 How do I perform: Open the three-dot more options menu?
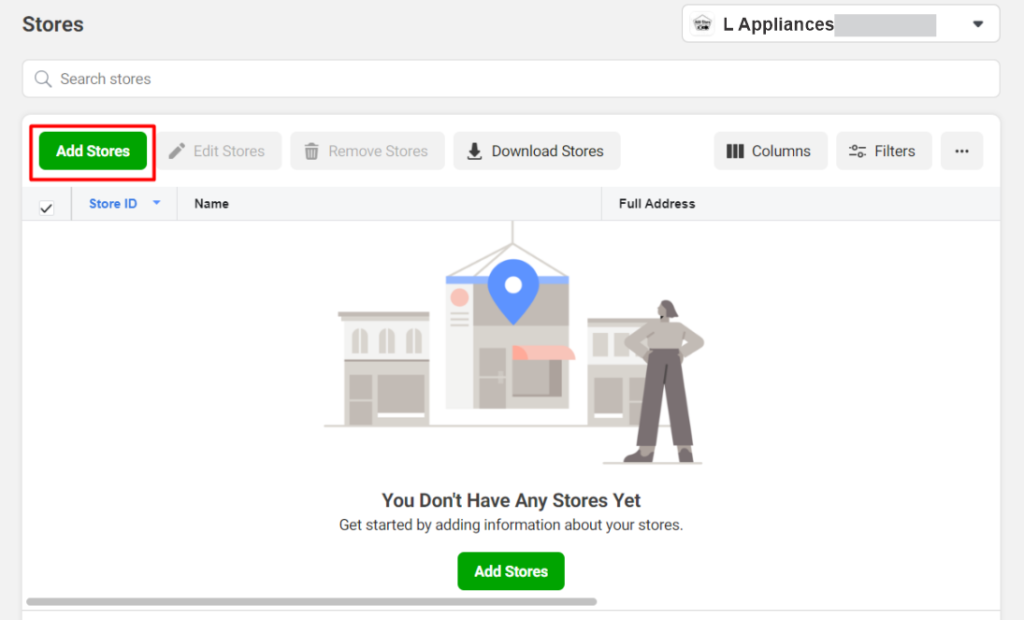click(961, 151)
